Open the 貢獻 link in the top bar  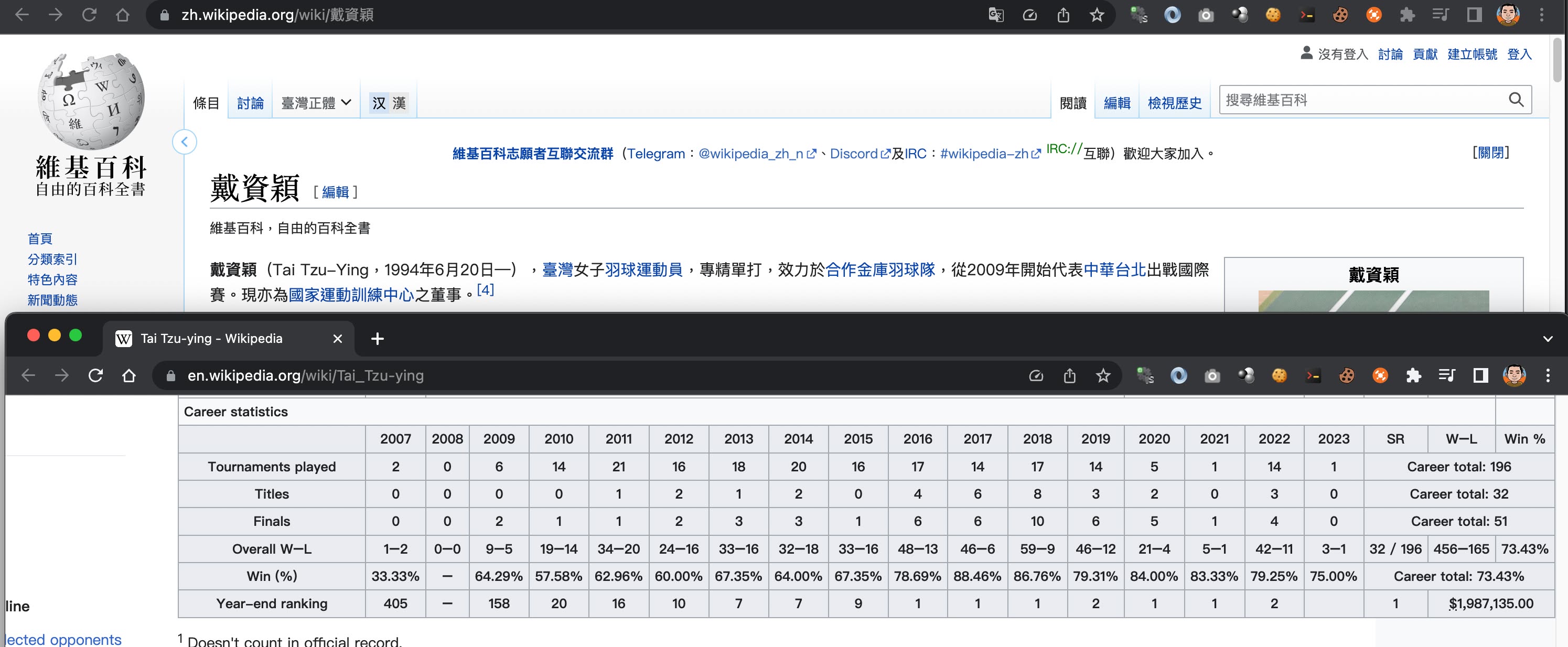(x=1425, y=54)
